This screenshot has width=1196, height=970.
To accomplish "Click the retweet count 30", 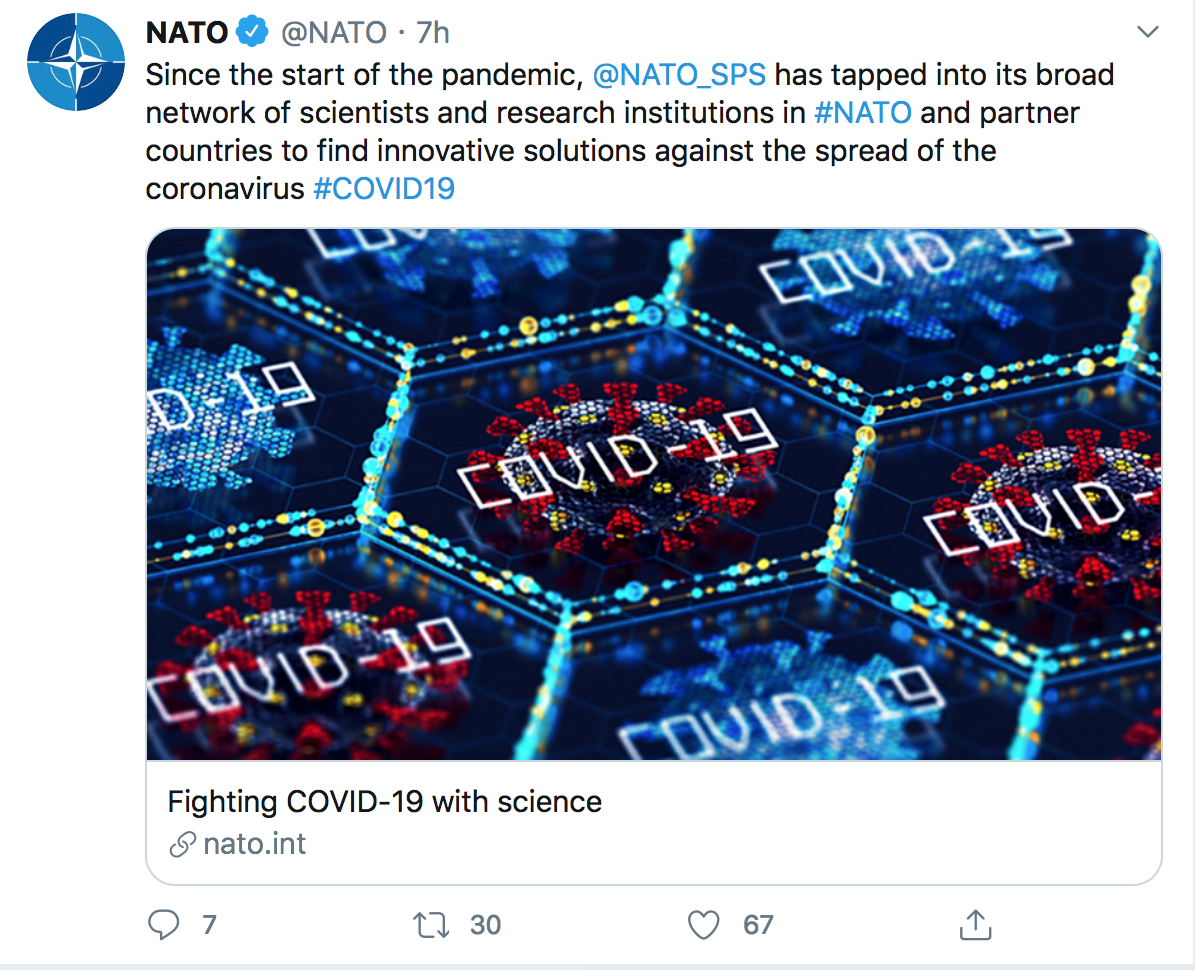I will coord(485,925).
